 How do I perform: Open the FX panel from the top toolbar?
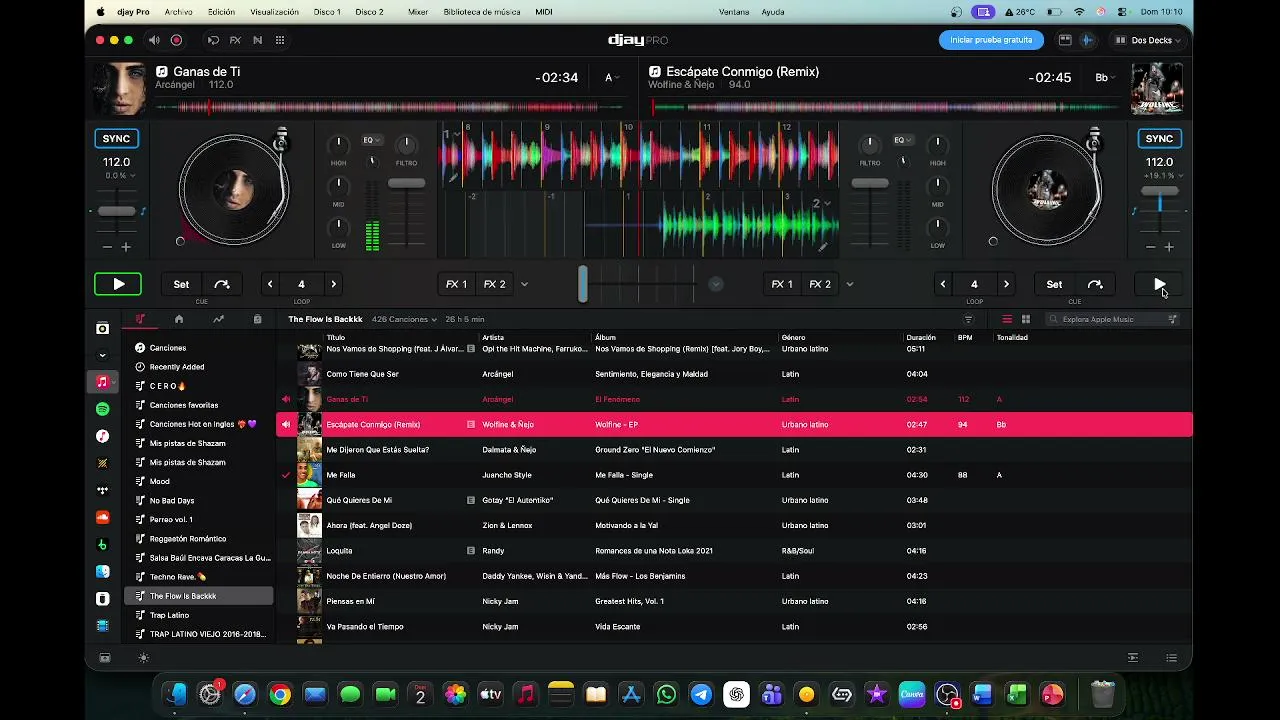click(235, 40)
